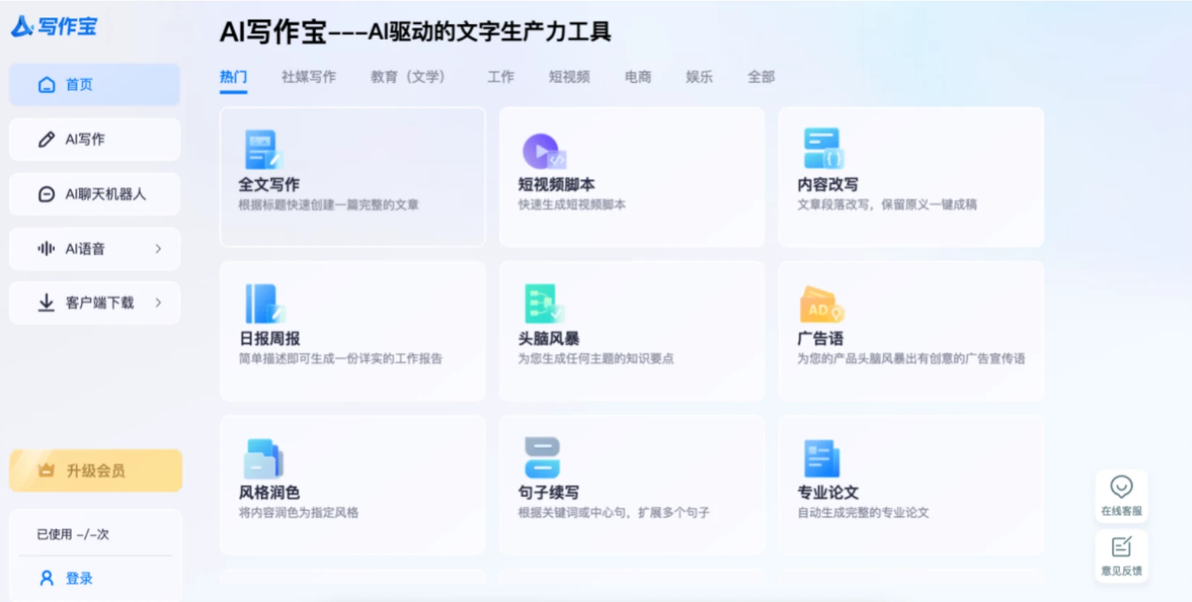The width and height of the screenshot is (1192, 602).
Task: Click the 写作宝 logo
Action: [x=54, y=27]
